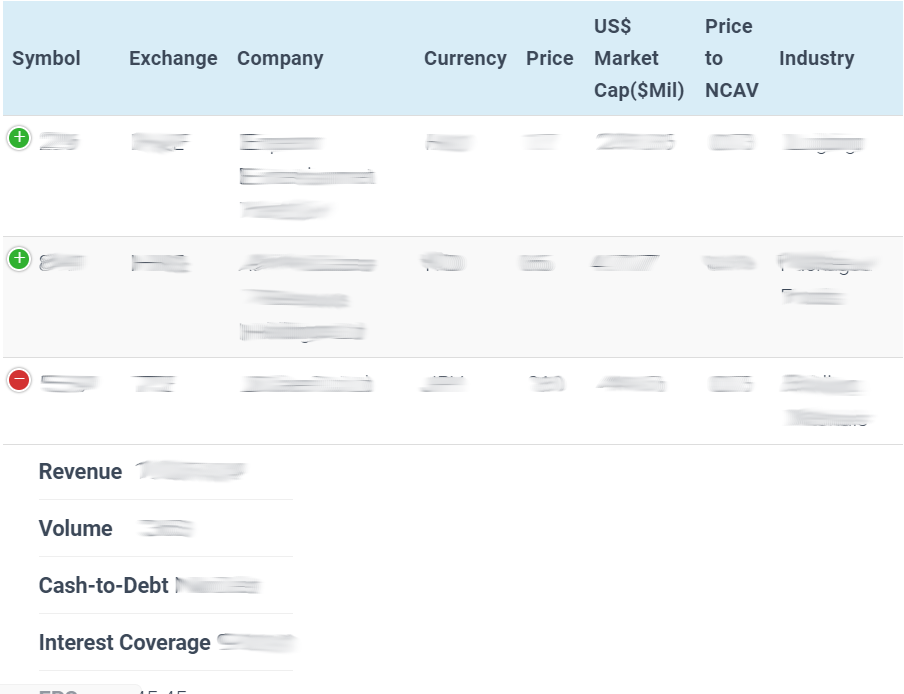904x694 pixels.
Task: Click the Volume label in expanded details
Action: coord(76,529)
